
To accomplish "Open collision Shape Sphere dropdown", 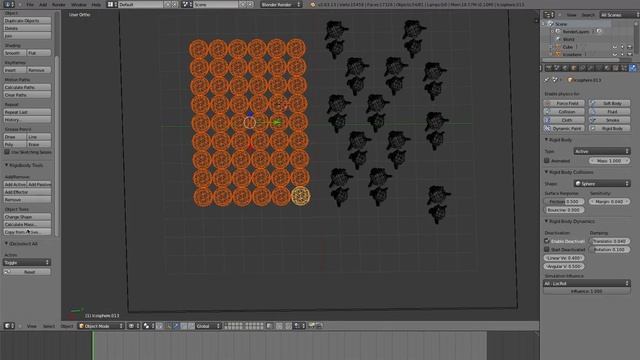I will click(602, 183).
